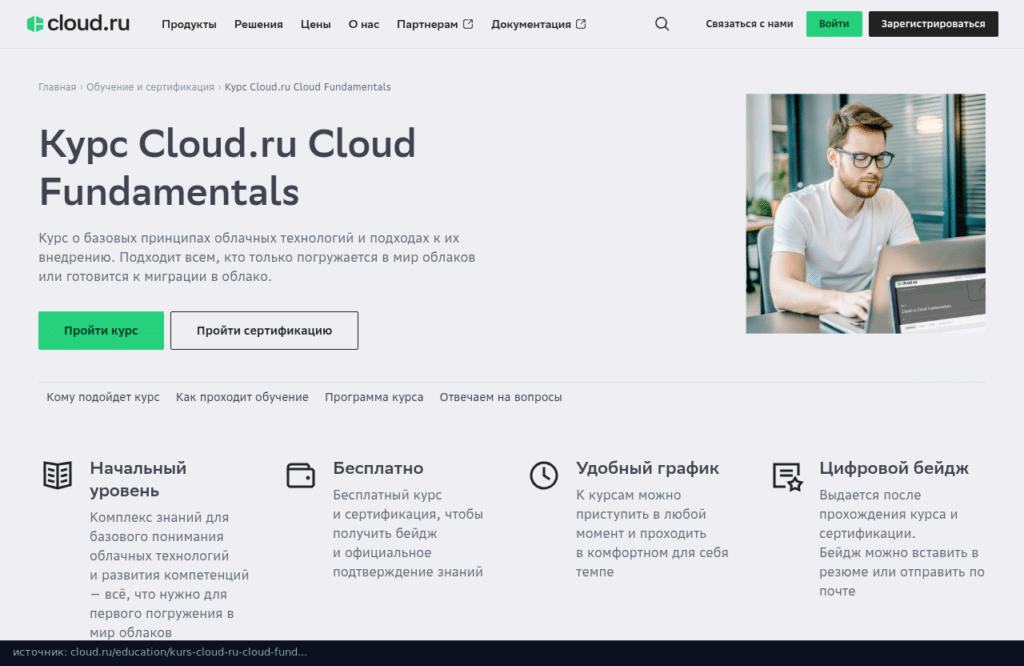
Task: Click the clock icon for Удобный график
Action: coord(543,475)
